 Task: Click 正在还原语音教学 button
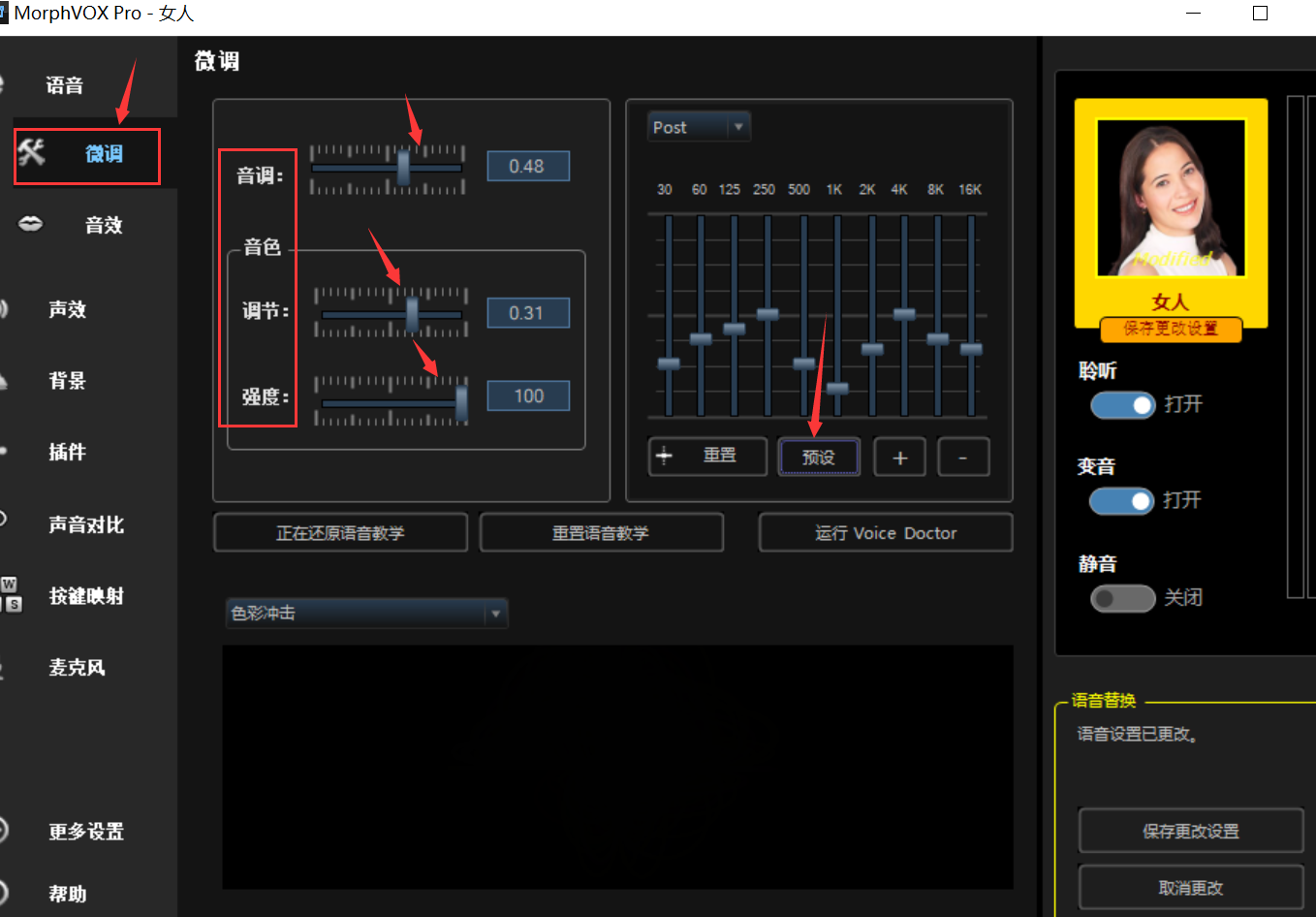coord(340,533)
